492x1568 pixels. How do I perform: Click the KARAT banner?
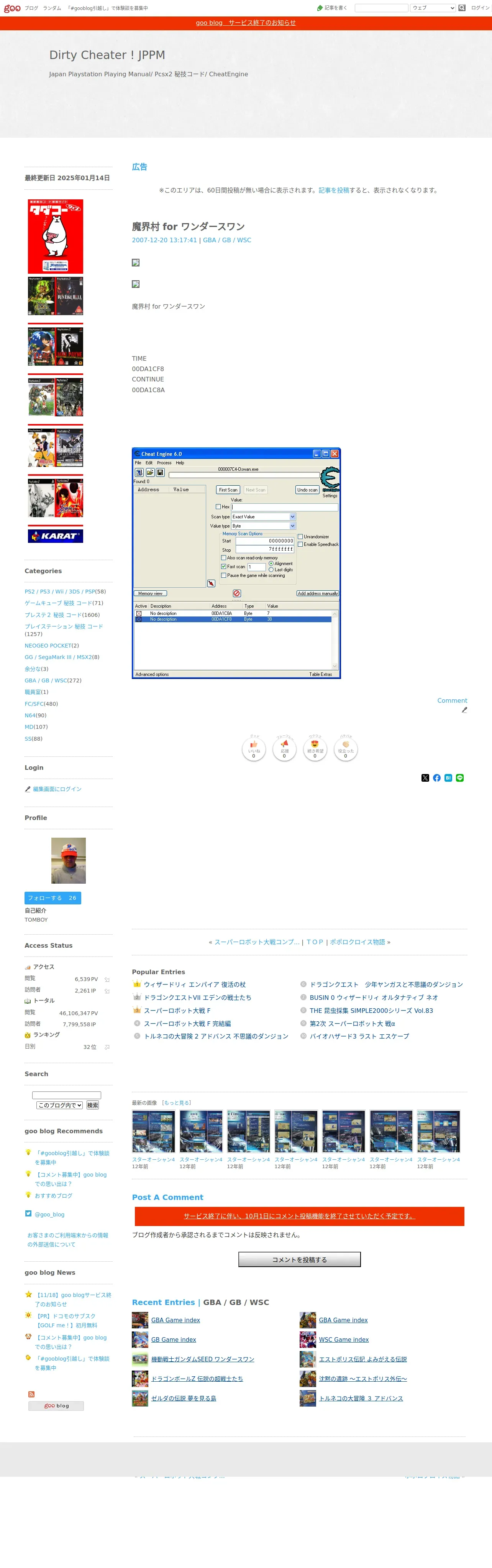[55, 536]
